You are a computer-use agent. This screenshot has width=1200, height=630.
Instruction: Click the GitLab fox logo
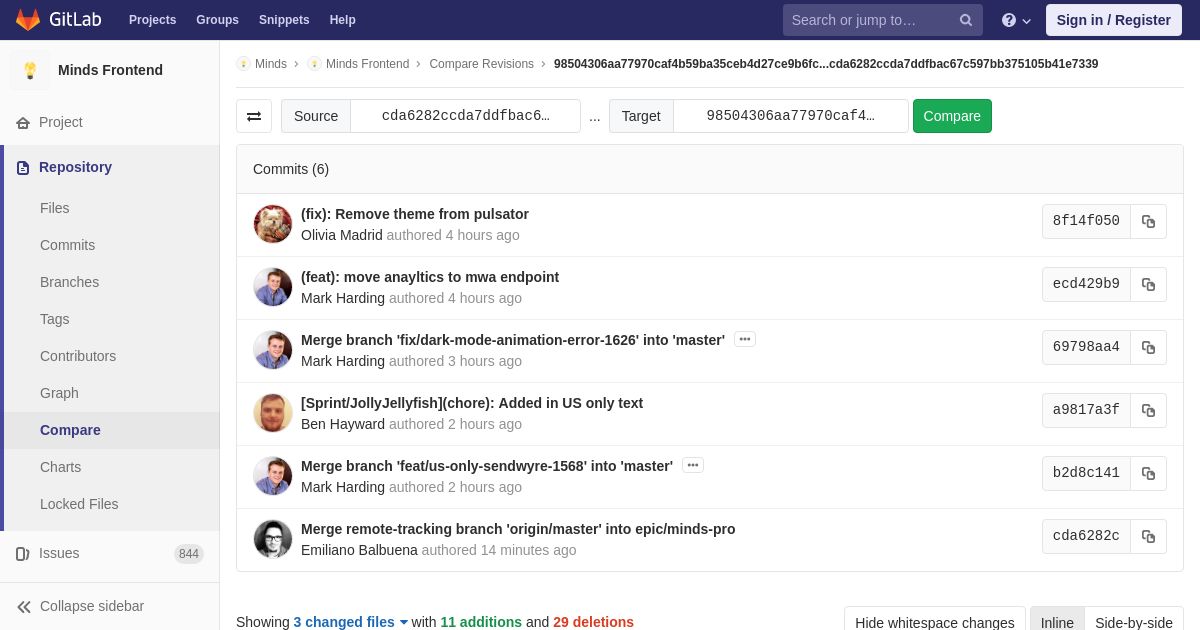click(x=28, y=20)
